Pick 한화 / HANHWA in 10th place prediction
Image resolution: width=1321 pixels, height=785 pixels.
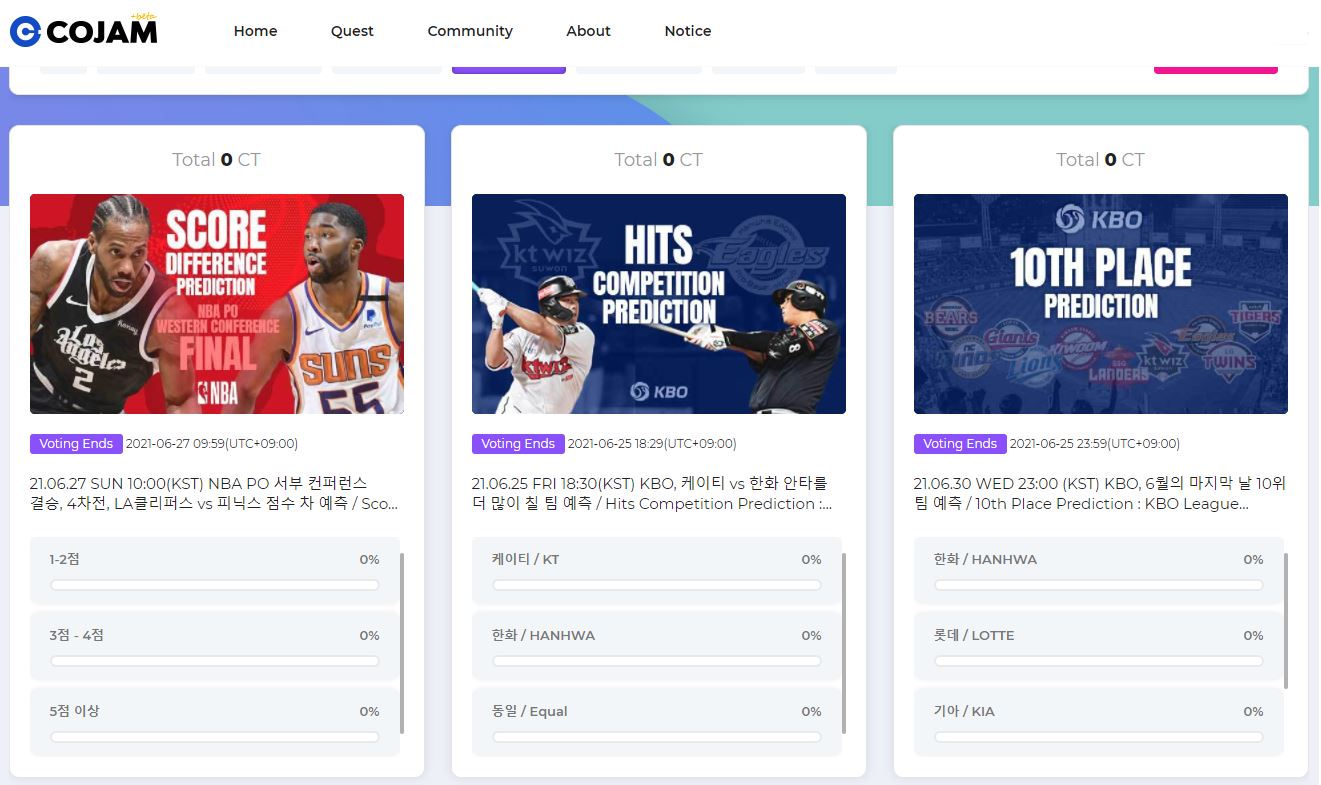pos(1098,571)
